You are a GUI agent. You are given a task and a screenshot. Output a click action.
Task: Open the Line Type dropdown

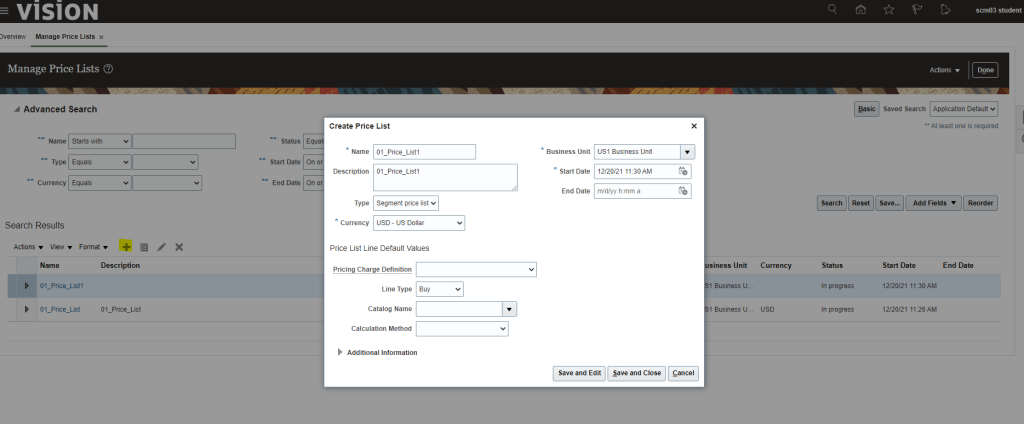coord(440,289)
